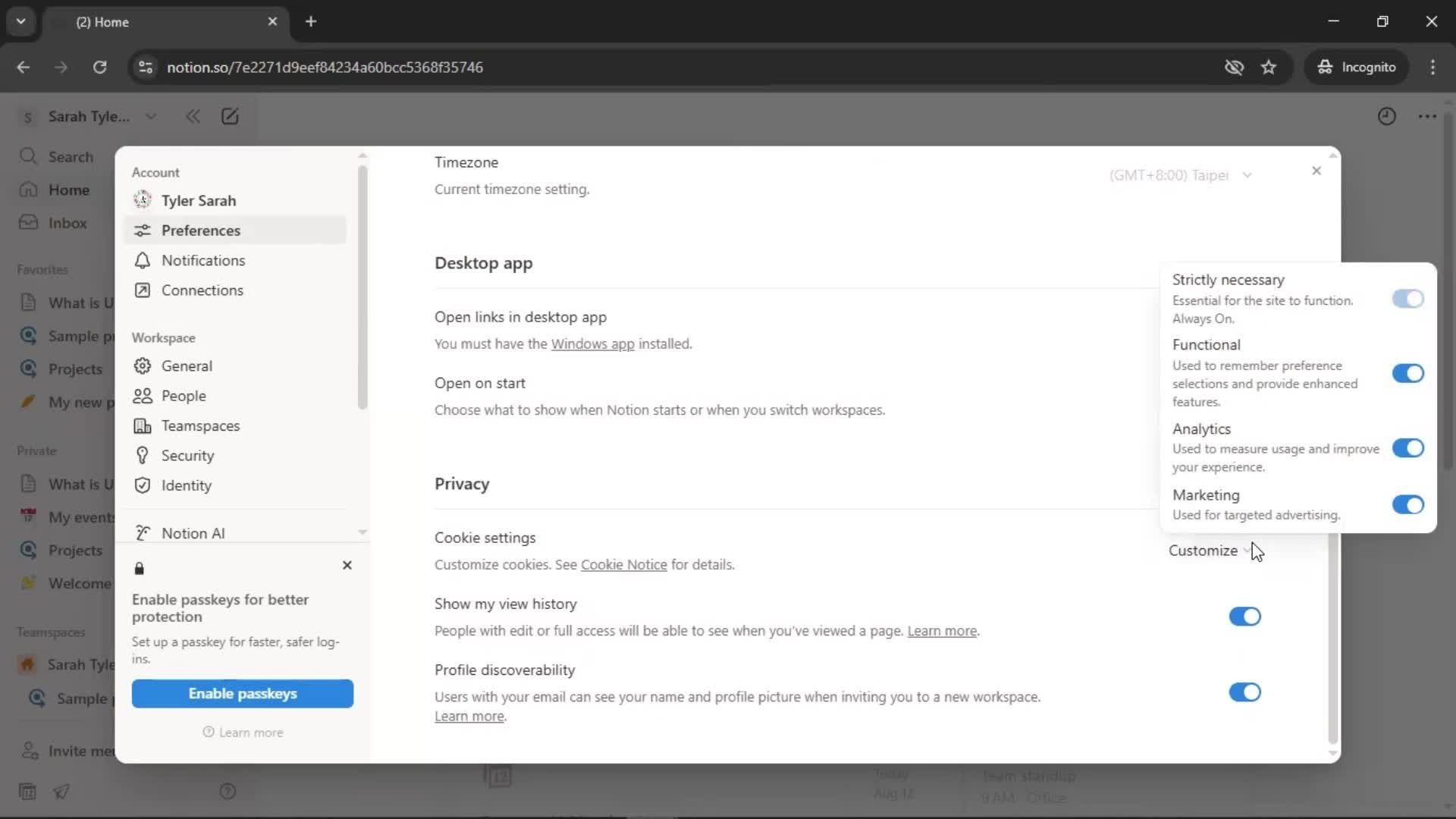
Task: Click the settings content scrollbar
Action: point(1332,637)
